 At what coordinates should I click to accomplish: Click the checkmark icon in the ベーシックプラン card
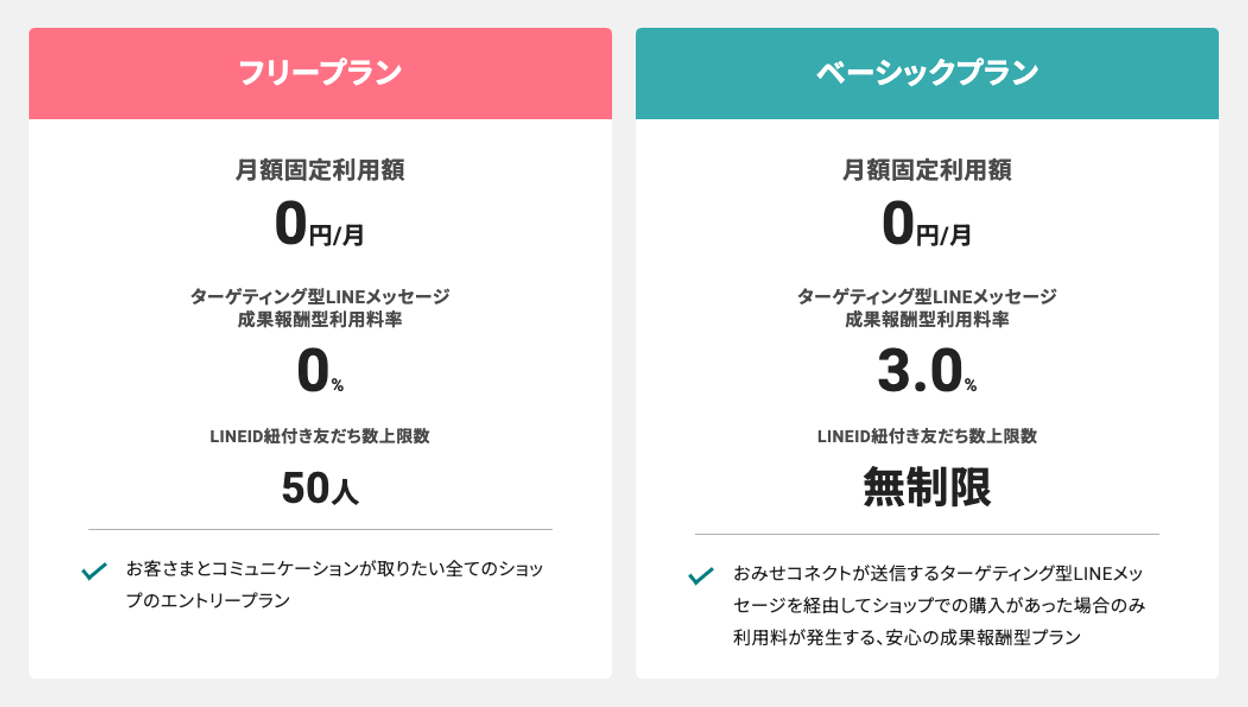(x=701, y=576)
